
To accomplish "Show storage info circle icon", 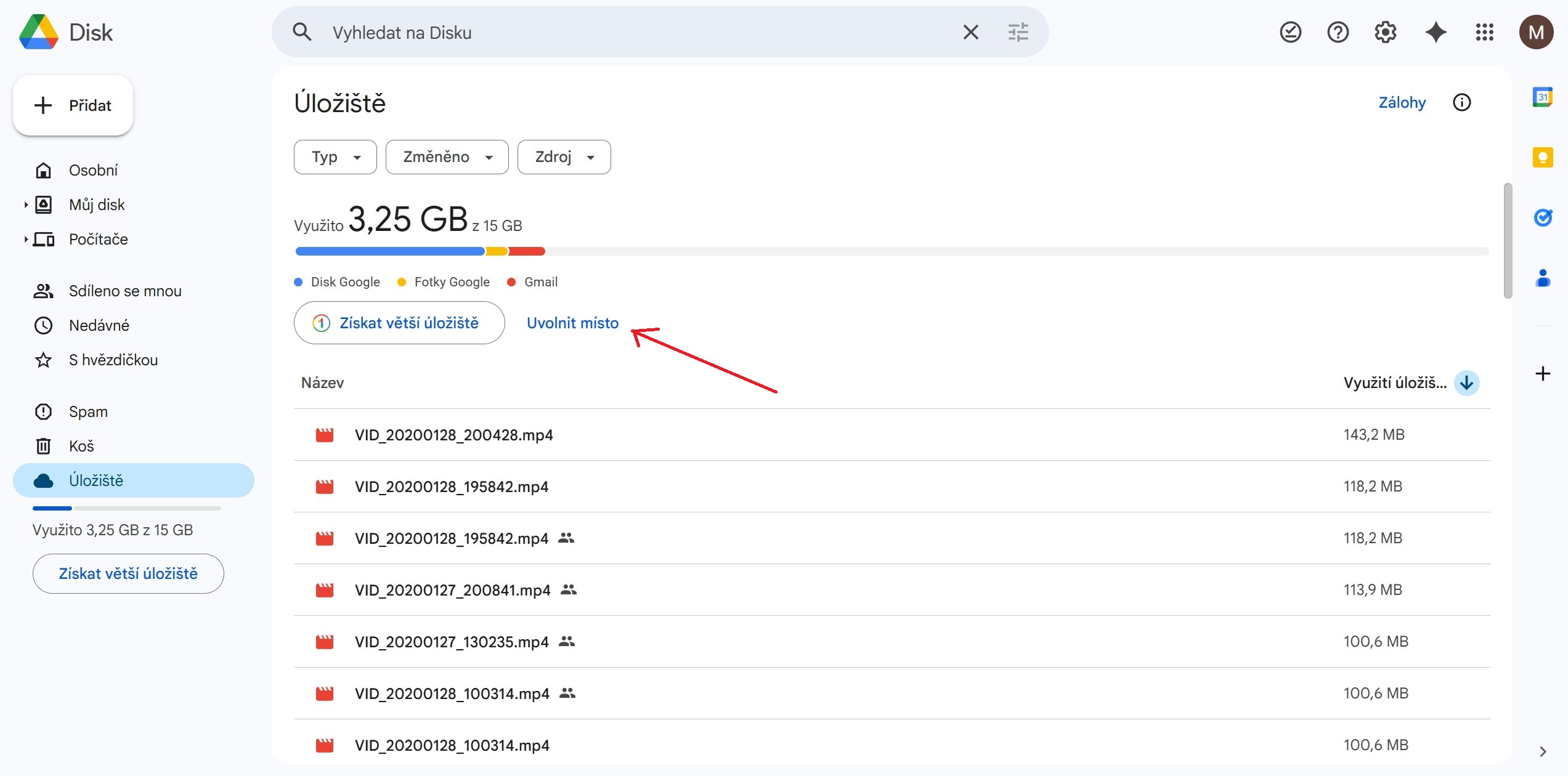I will click(x=1461, y=102).
